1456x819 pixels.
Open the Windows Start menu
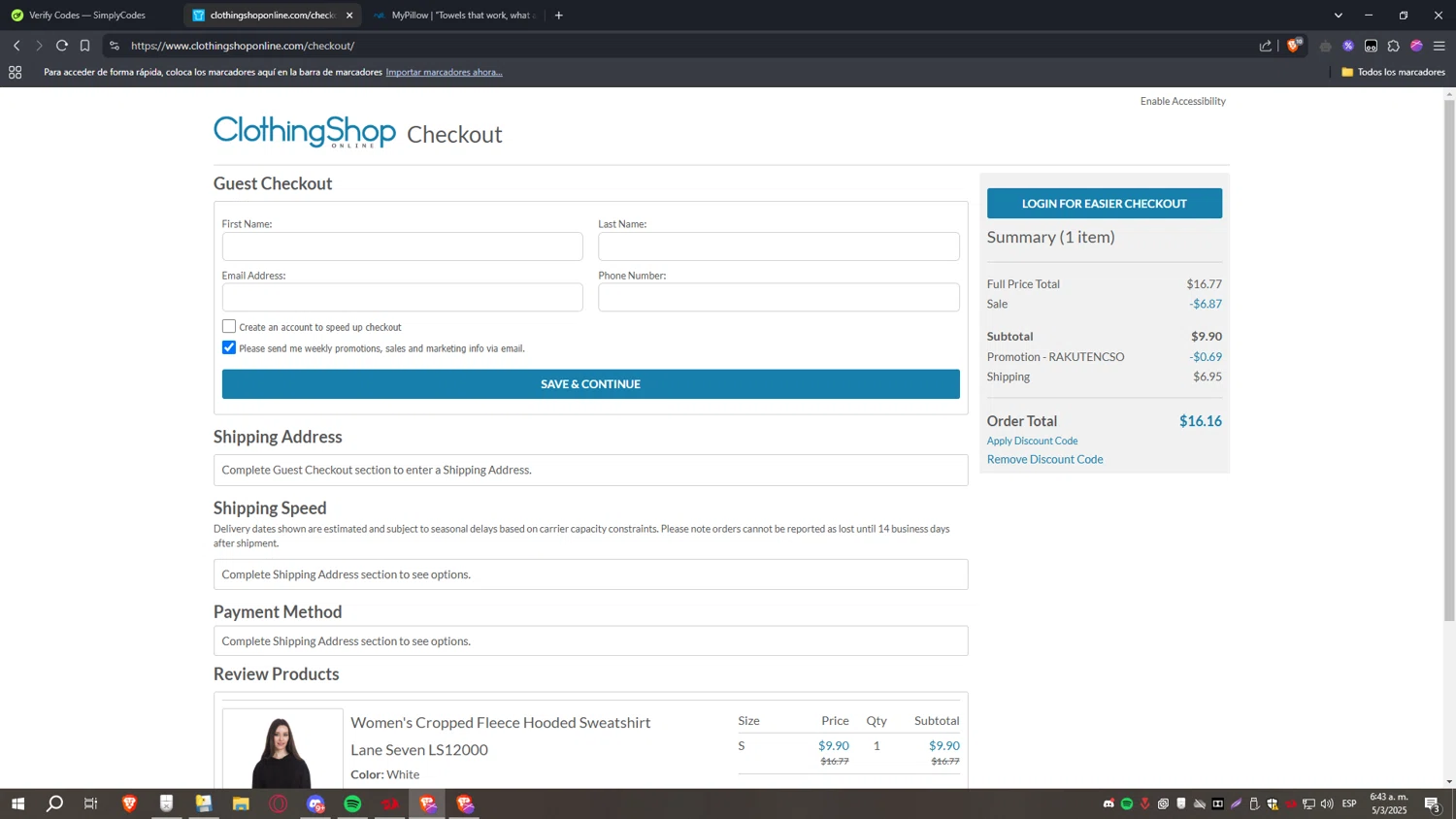[x=17, y=803]
